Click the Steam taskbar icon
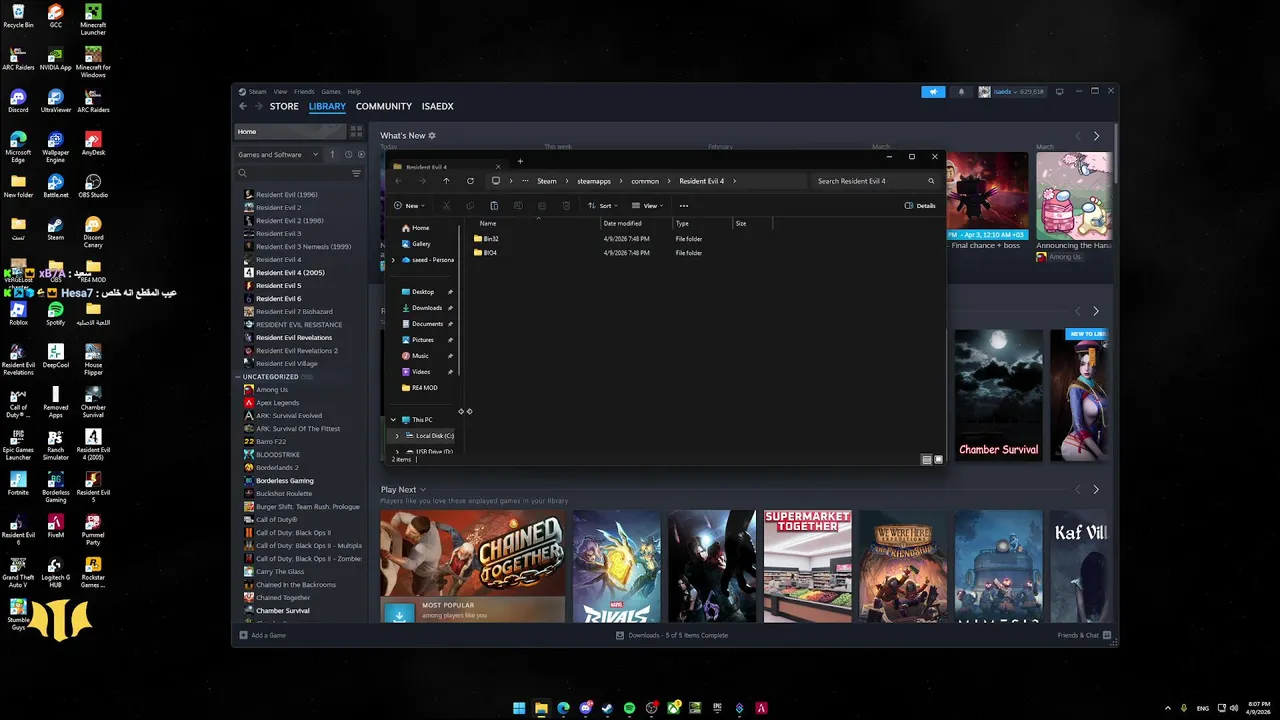The width and height of the screenshot is (1280, 720). 607,708
